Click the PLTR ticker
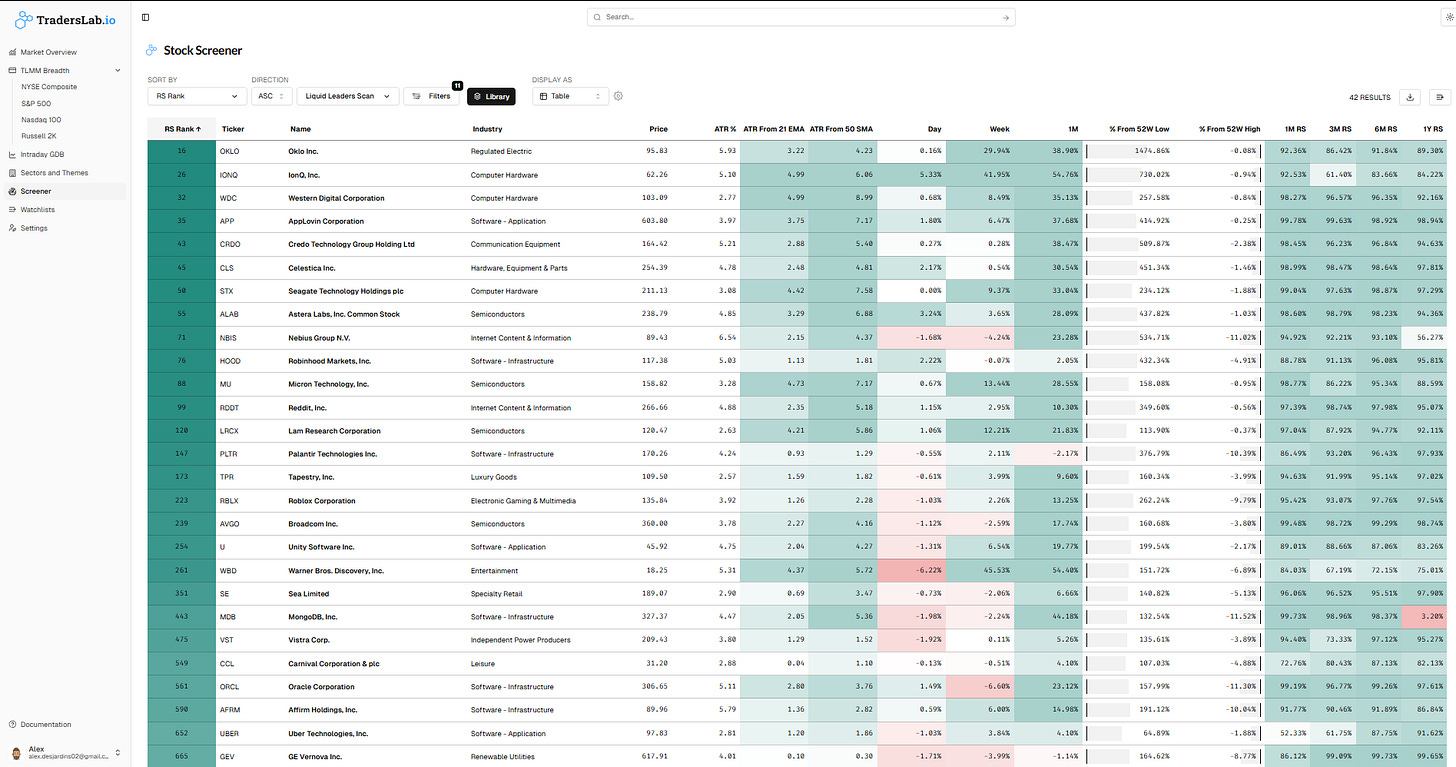Image resolution: width=1456 pixels, height=767 pixels. tap(229, 454)
